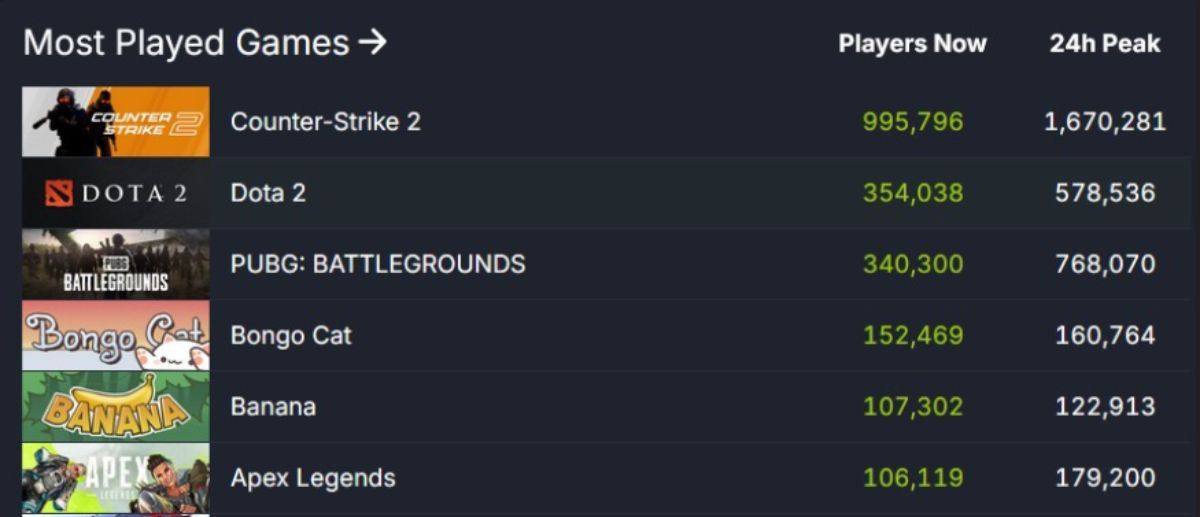Click Counter-Strike 2's 995,796 current players value
The image size is (1200, 517).
(x=913, y=122)
